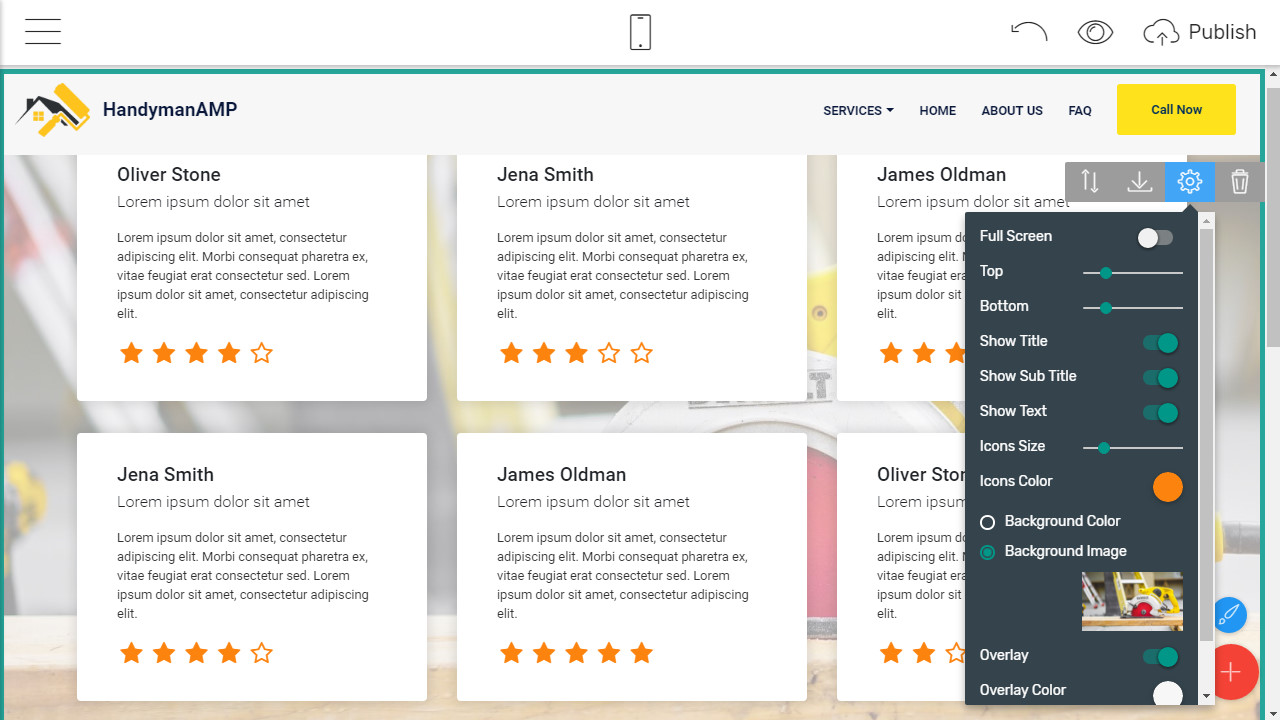Open the block settings gear
This screenshot has width=1280, height=720.
pyautogui.click(x=1190, y=182)
